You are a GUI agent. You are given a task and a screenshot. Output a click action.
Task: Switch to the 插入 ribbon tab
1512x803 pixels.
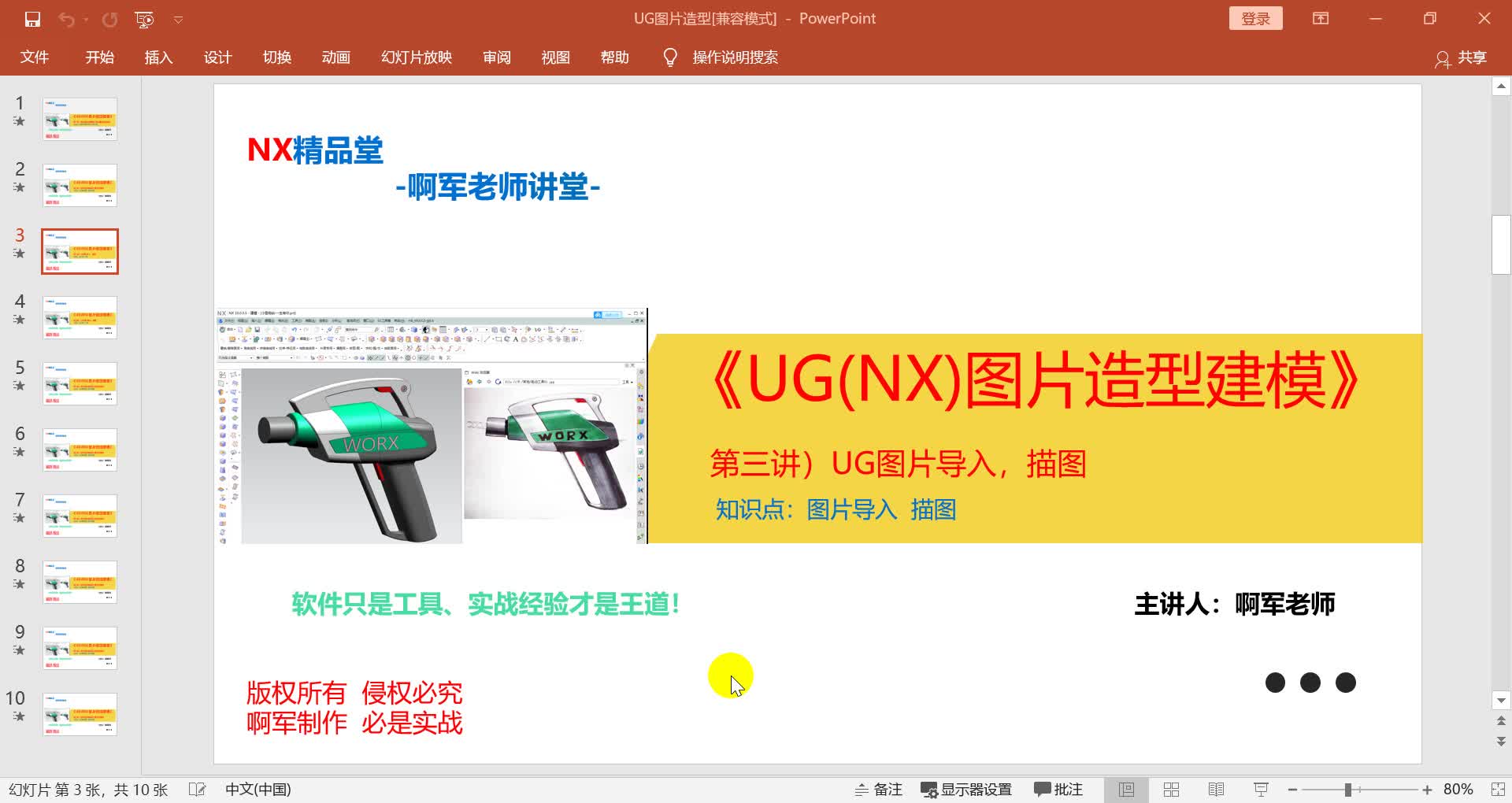(158, 57)
